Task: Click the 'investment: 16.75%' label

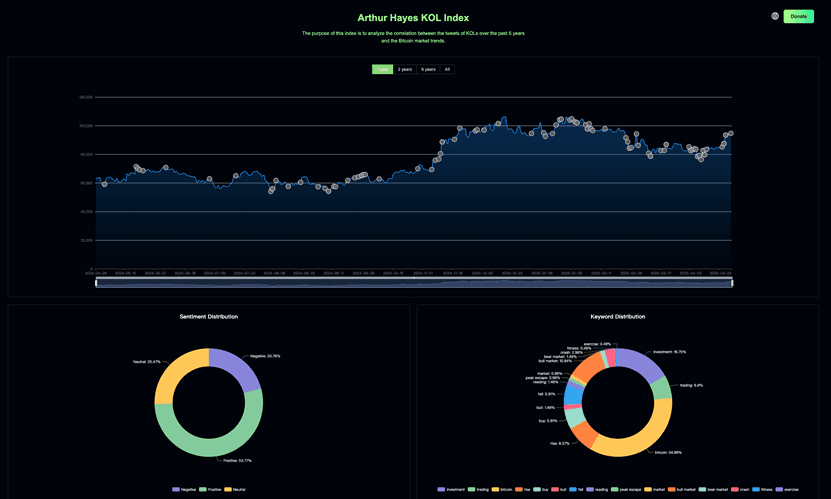Action: pos(669,352)
